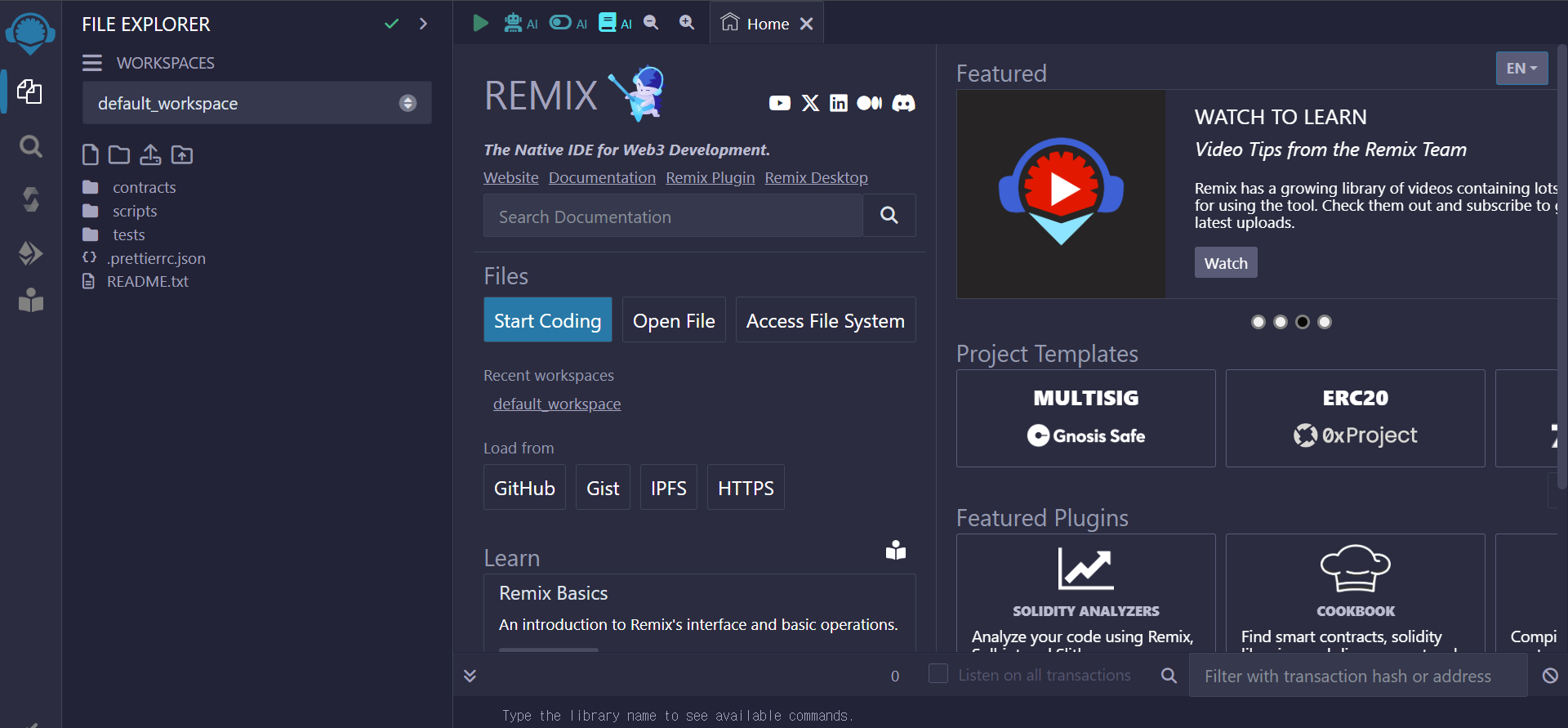Open Remix LinkedIn icon

click(x=839, y=103)
